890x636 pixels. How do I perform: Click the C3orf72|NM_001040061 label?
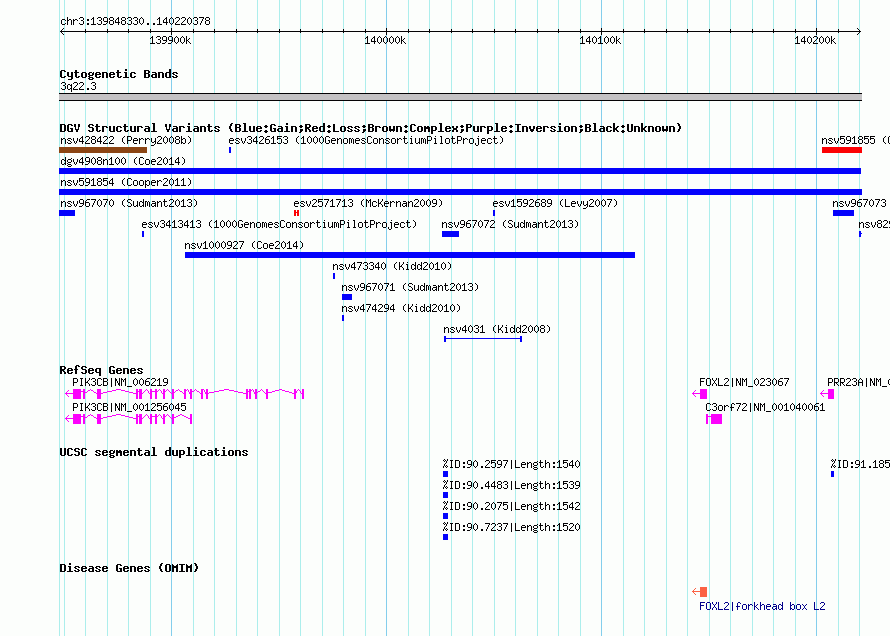pos(765,407)
